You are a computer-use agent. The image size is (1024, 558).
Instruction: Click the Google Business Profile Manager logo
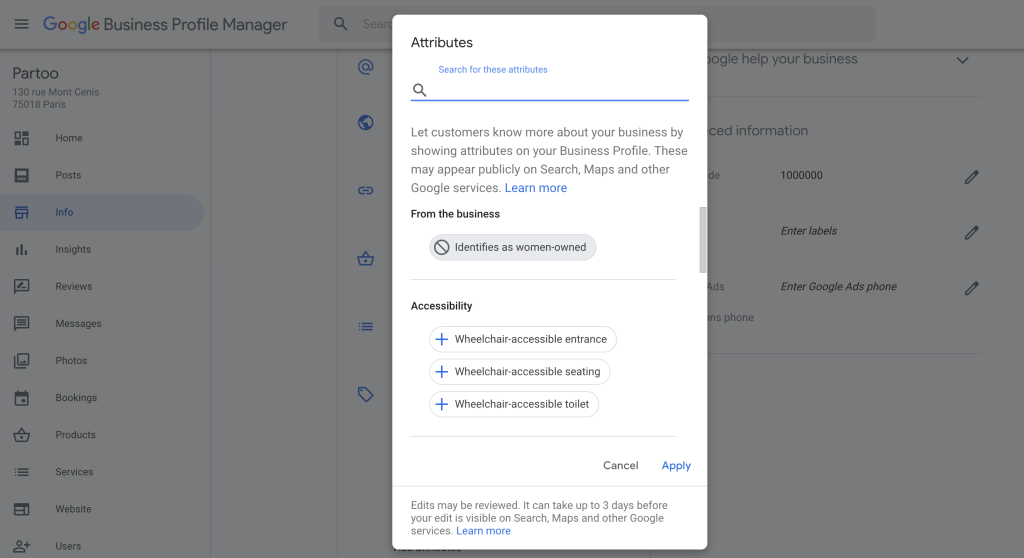pos(165,24)
